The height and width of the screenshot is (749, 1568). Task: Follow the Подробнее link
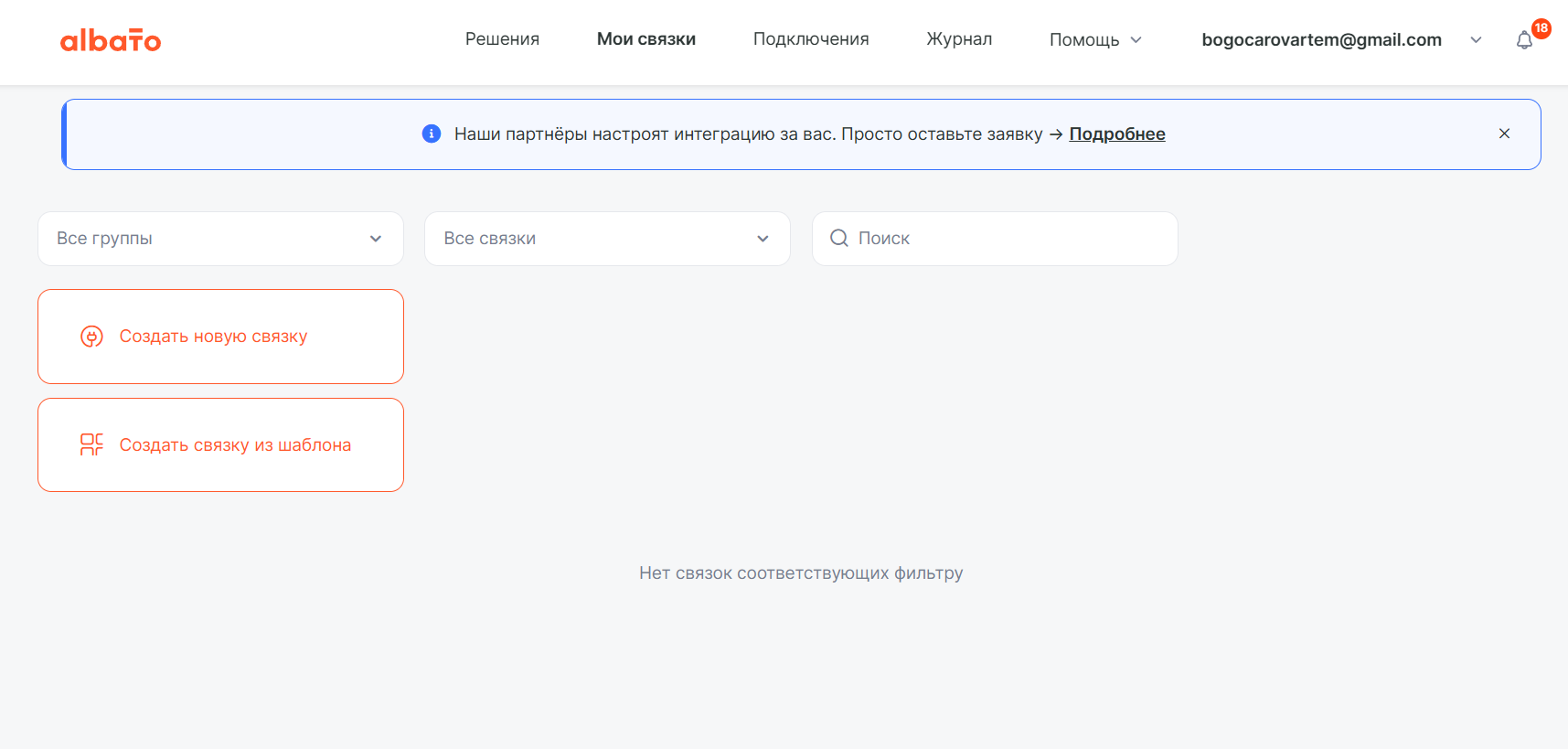(1117, 134)
